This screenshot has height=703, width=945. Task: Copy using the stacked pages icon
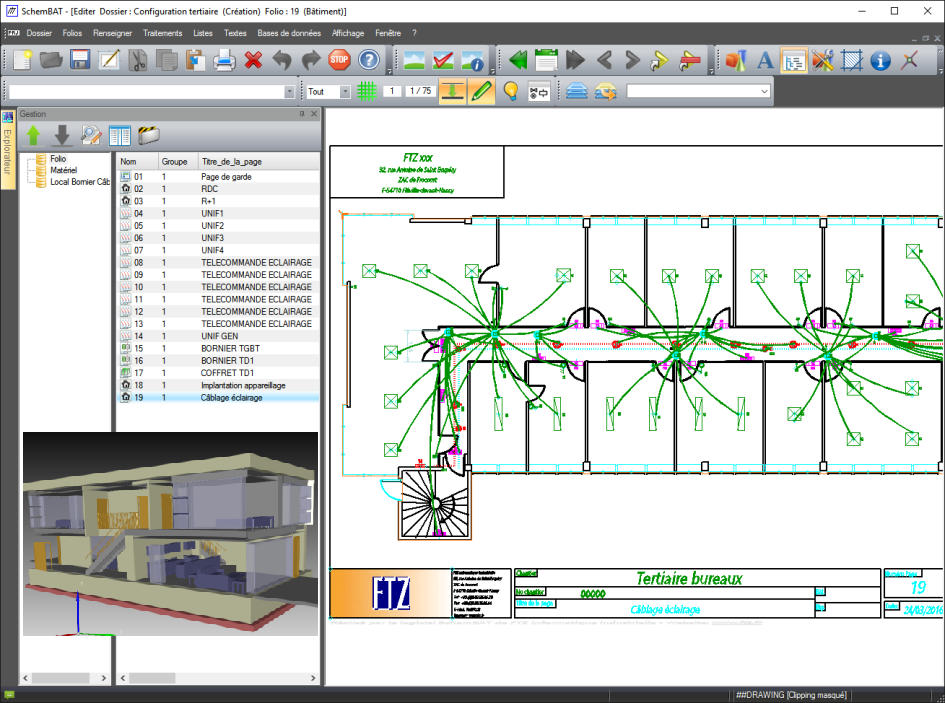tap(166, 60)
